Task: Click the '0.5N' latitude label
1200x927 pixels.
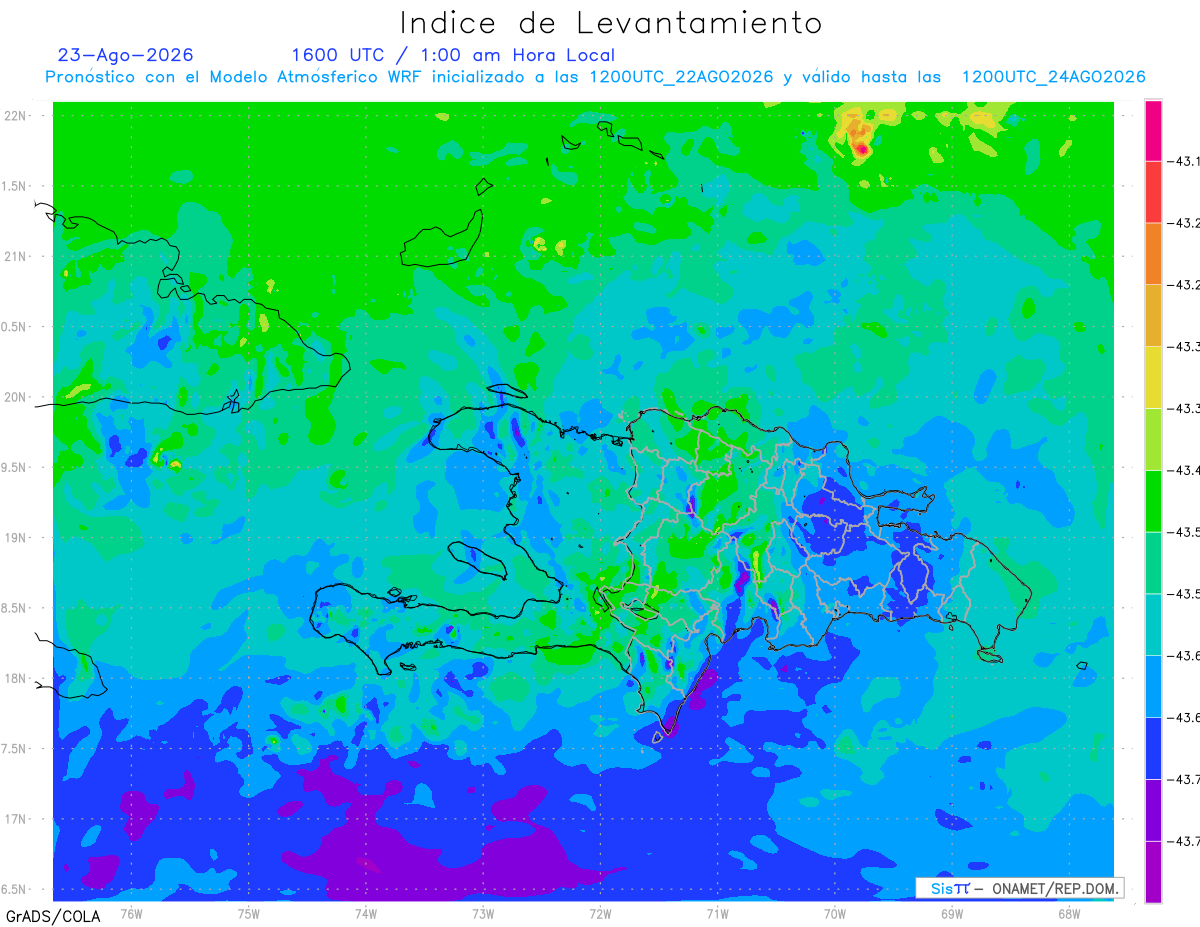Action: (x=16, y=327)
